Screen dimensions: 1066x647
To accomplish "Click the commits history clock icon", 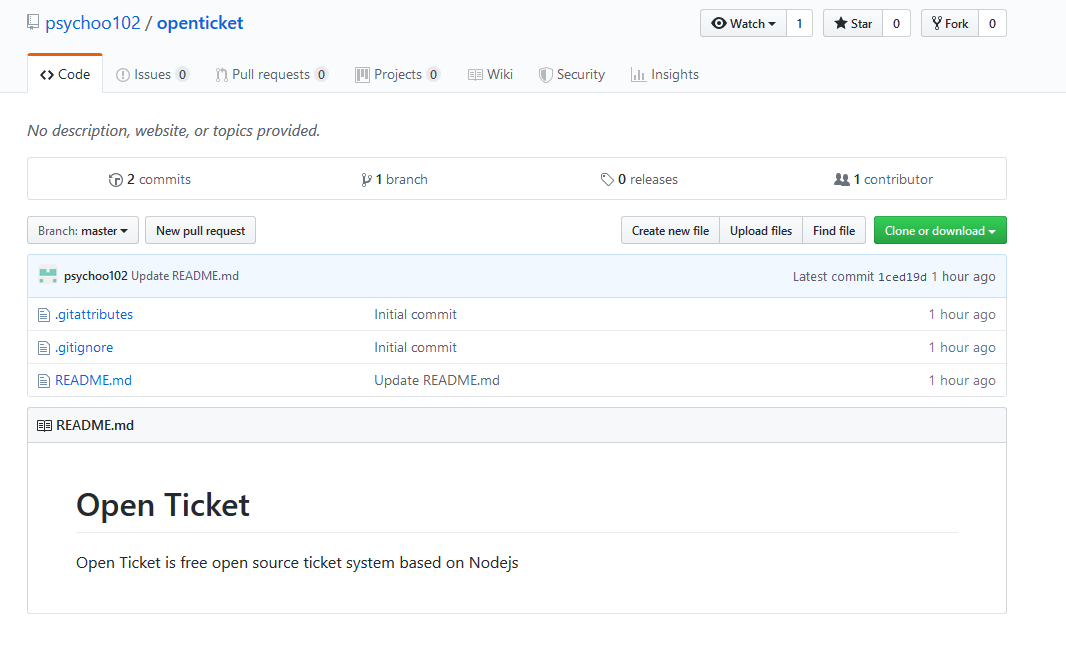I will [x=116, y=180].
